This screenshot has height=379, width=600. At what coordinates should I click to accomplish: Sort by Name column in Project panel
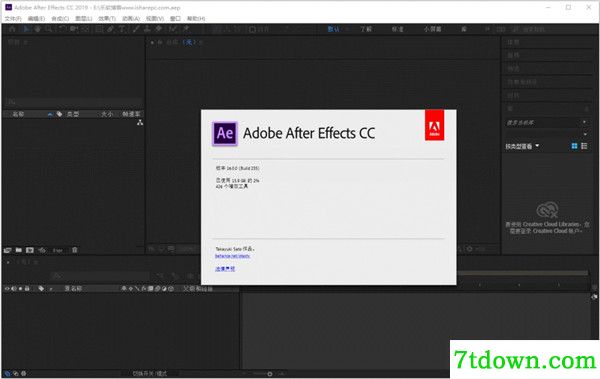click(x=18, y=114)
